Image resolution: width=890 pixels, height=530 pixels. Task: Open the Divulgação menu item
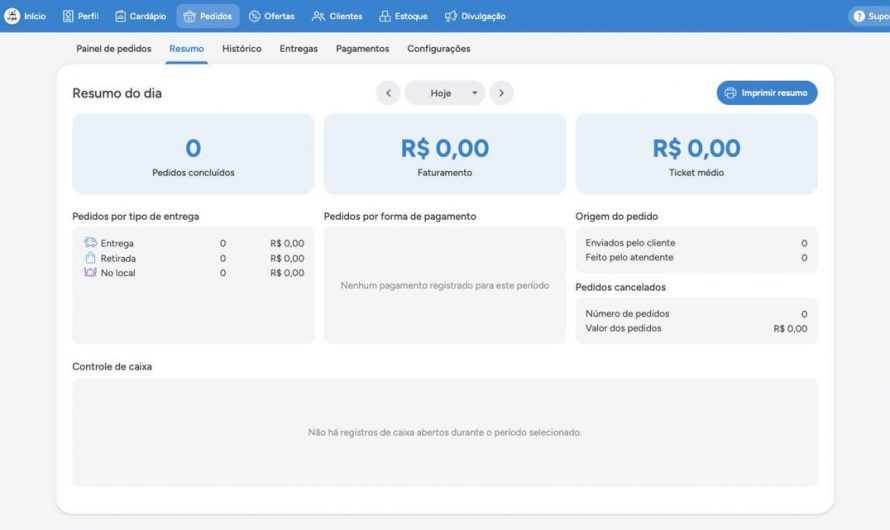coord(475,16)
